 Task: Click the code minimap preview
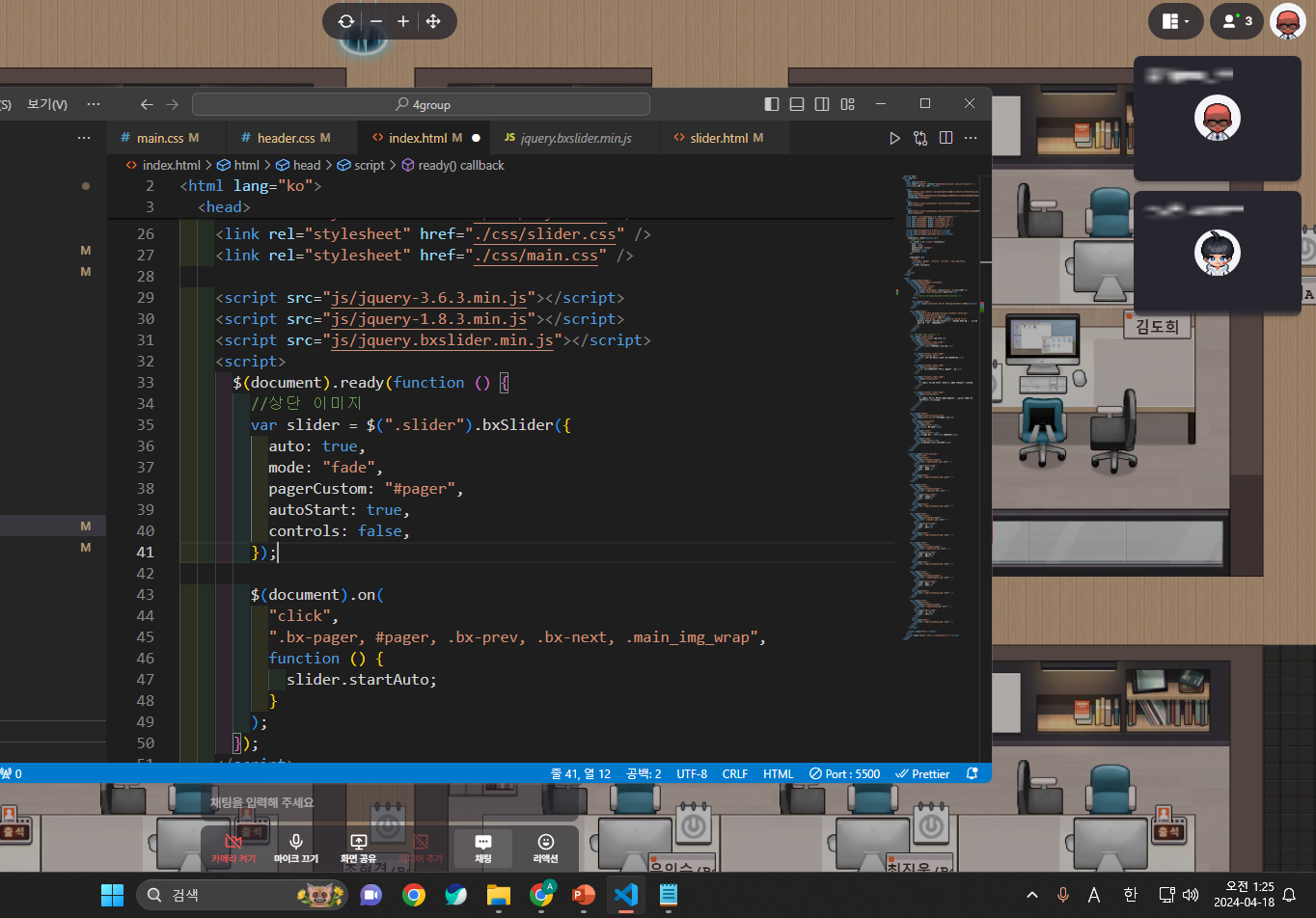943,405
